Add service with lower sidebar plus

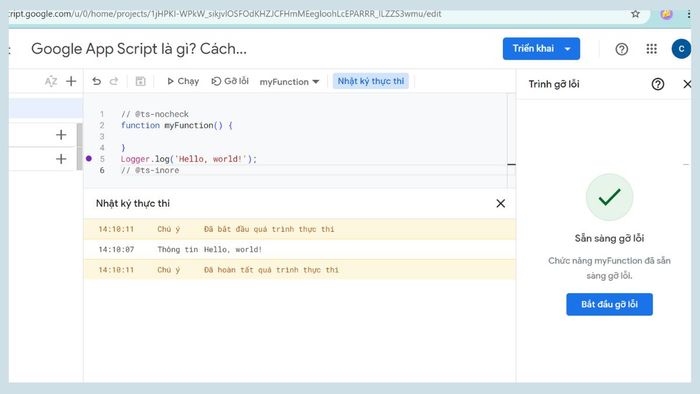(x=61, y=159)
